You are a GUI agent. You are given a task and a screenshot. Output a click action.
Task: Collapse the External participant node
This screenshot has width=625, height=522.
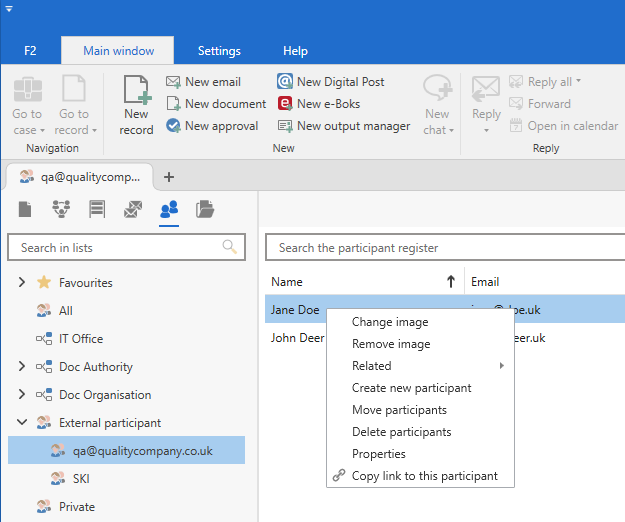click(x=22, y=423)
